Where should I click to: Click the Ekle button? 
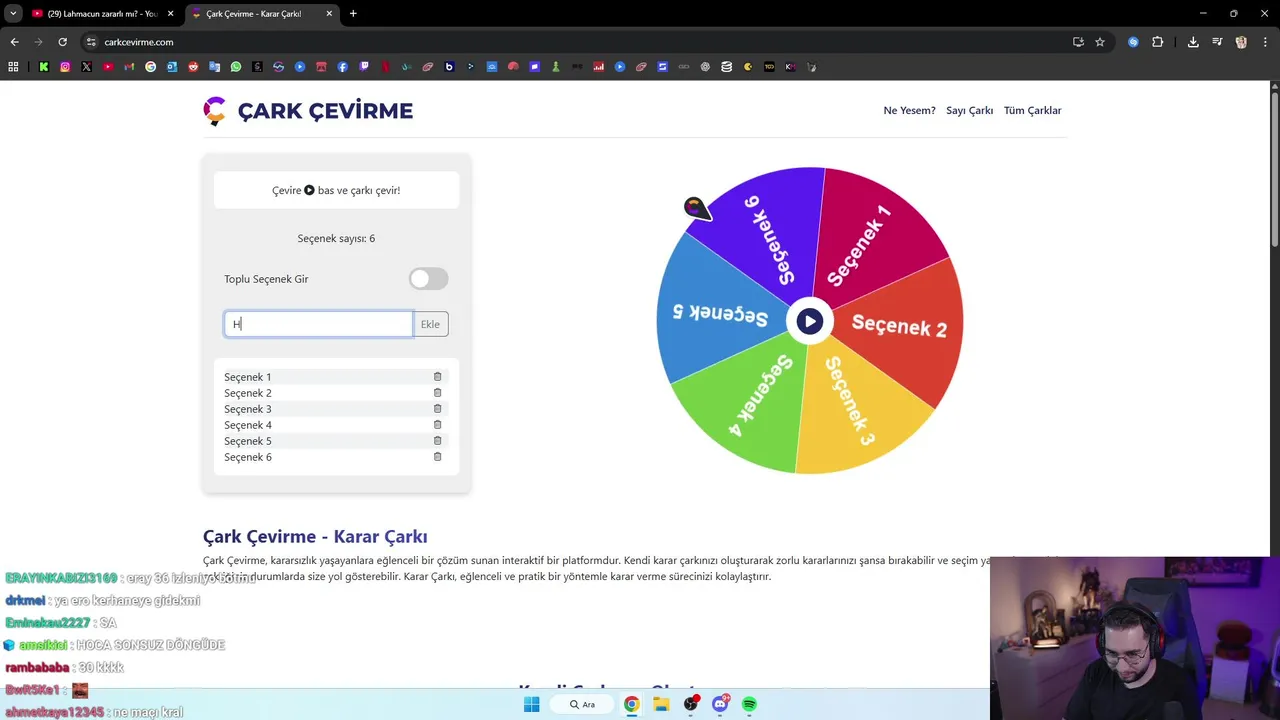[x=430, y=324]
